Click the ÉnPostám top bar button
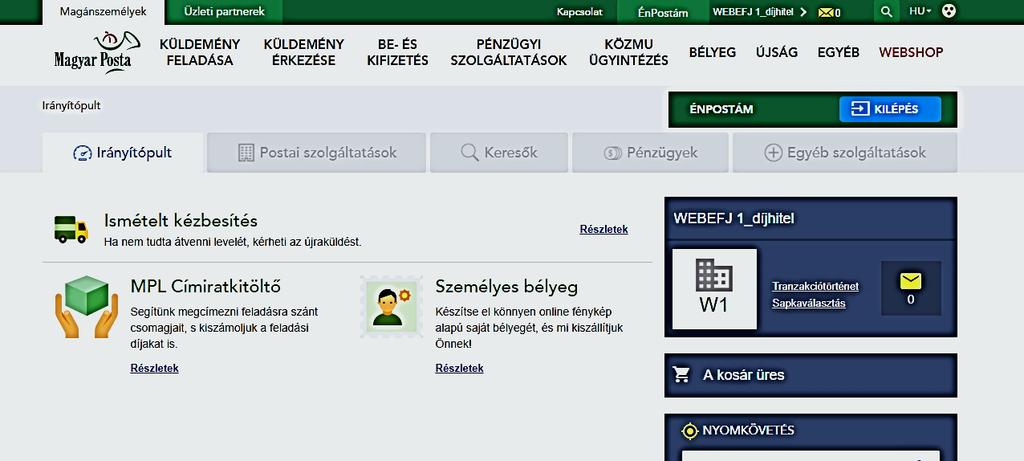 663,12
